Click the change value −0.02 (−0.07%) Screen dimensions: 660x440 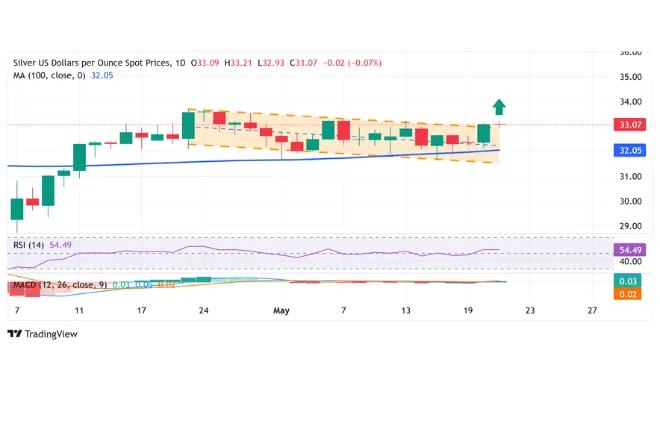(x=352, y=63)
